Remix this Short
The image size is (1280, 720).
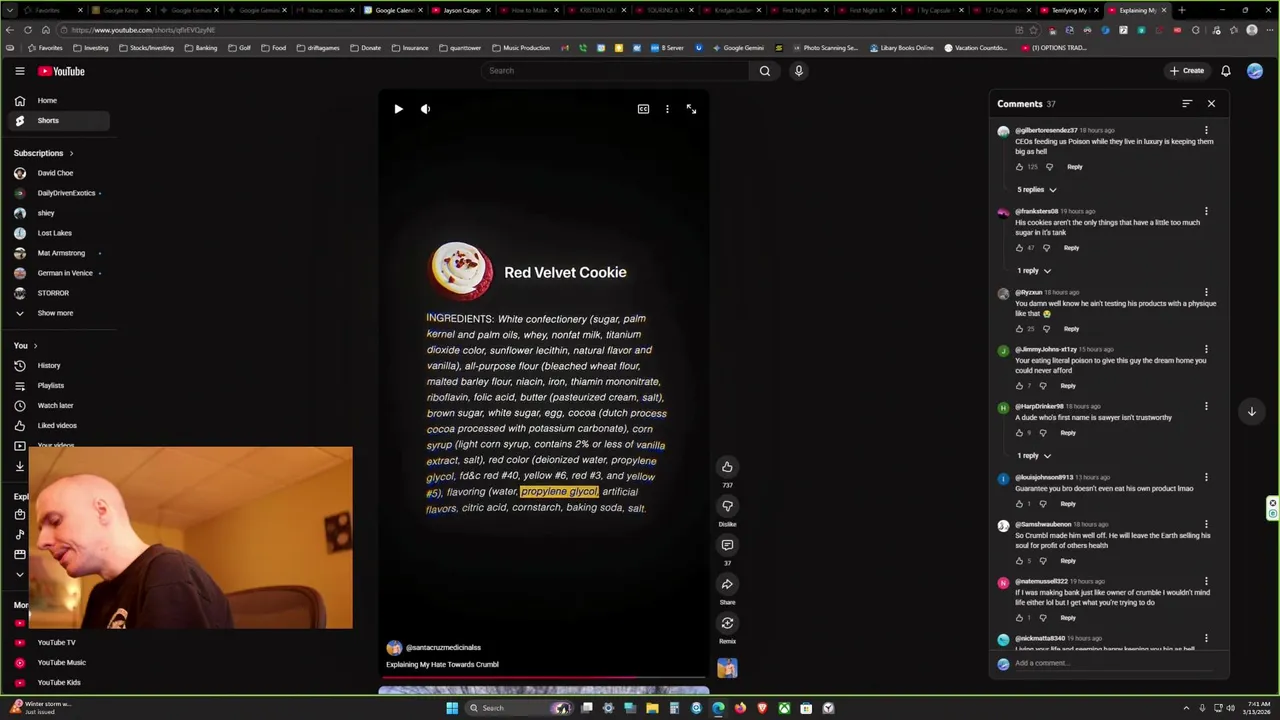(727, 623)
